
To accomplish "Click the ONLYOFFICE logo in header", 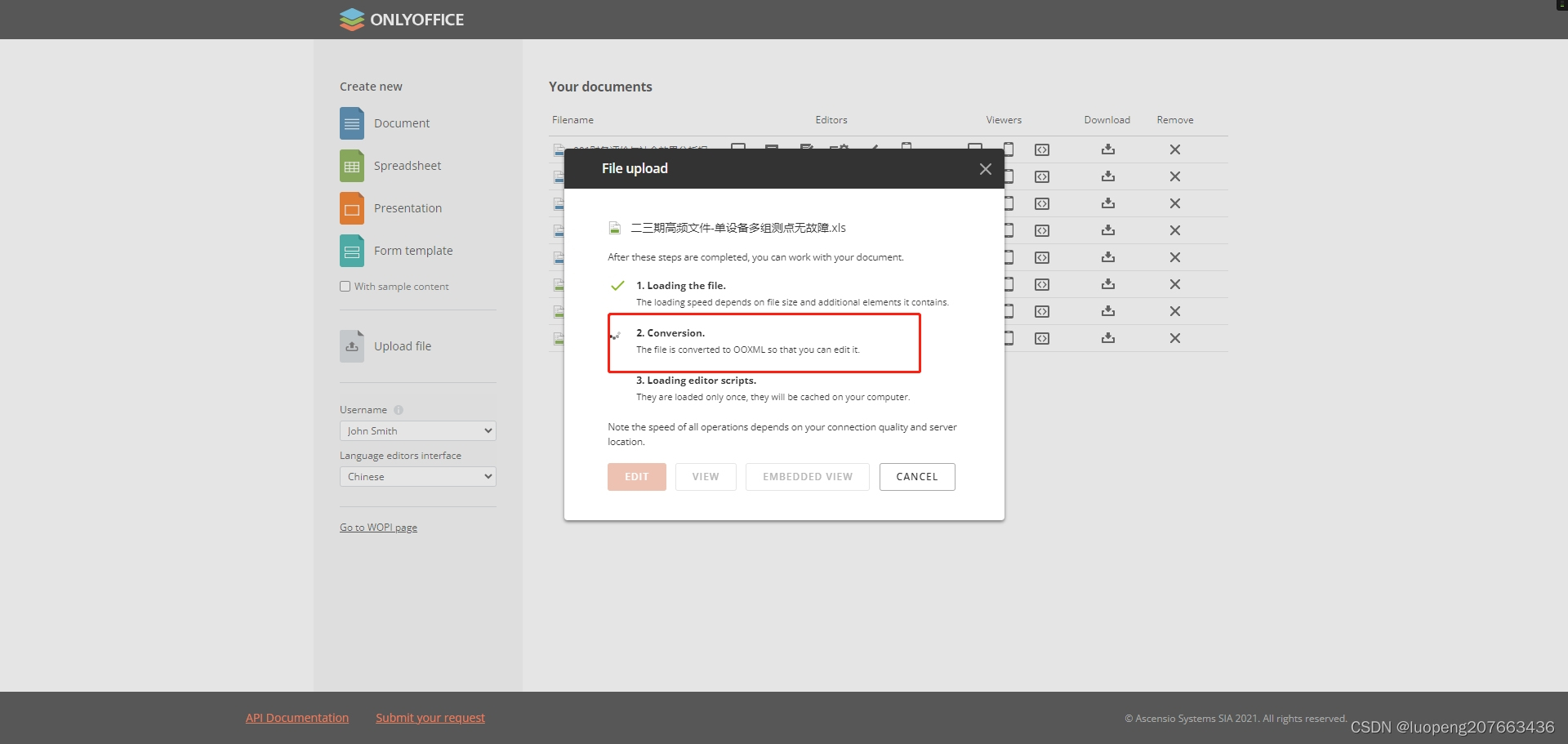I will click(x=402, y=20).
